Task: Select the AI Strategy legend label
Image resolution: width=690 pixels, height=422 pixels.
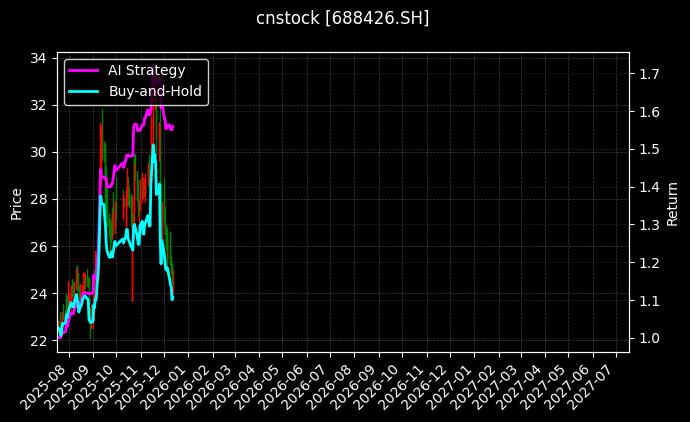Action: point(146,70)
